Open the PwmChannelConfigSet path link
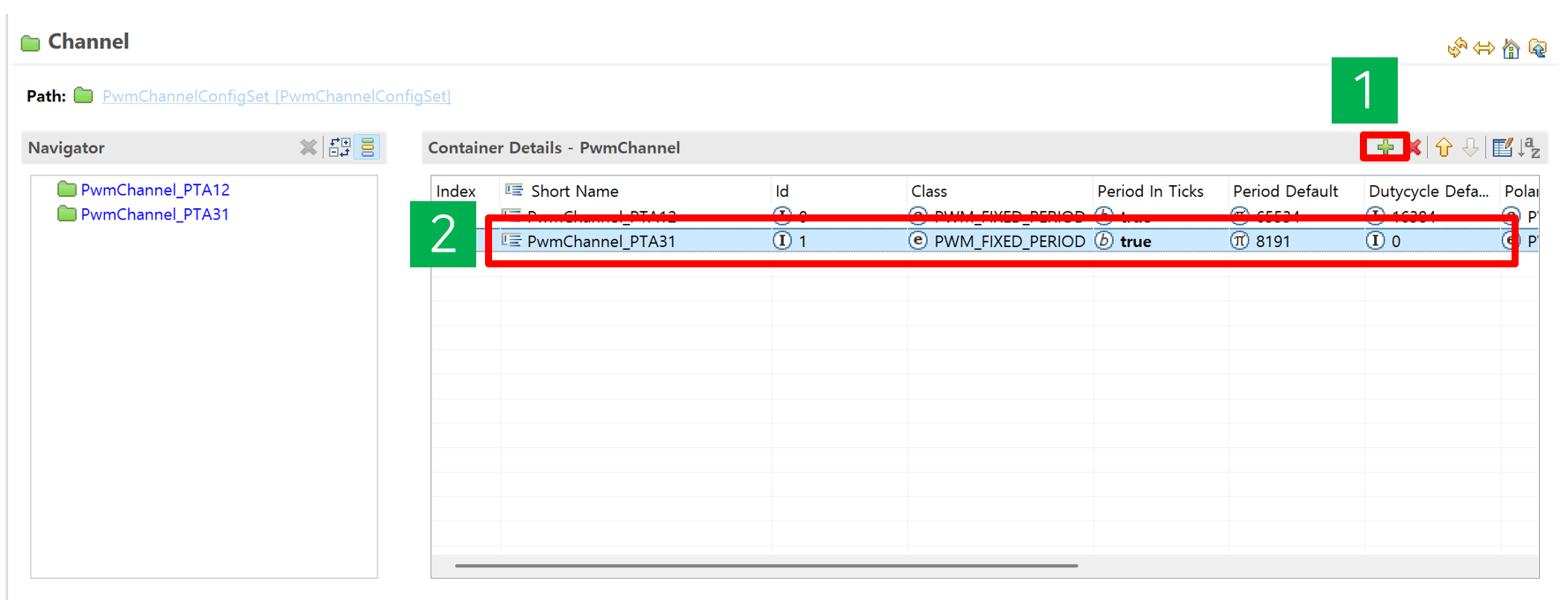Viewport: 1568px width, 600px height. [x=276, y=96]
